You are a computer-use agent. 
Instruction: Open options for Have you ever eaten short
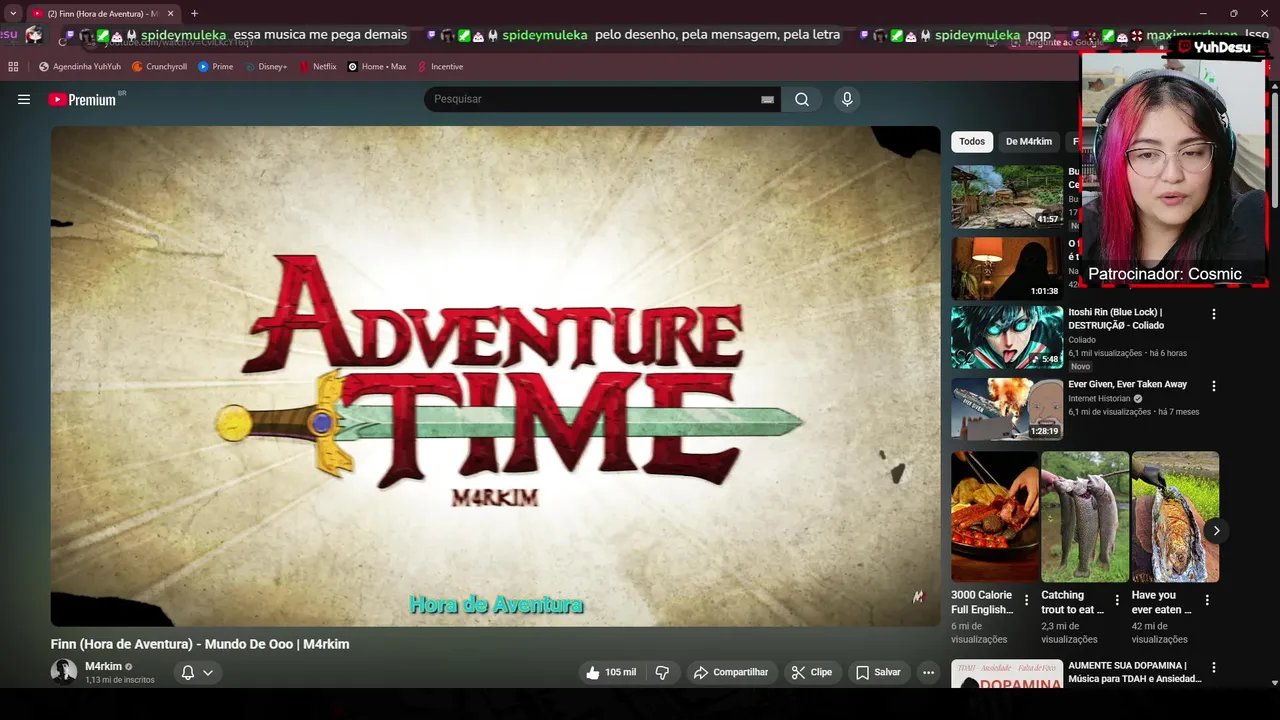[1207, 600]
